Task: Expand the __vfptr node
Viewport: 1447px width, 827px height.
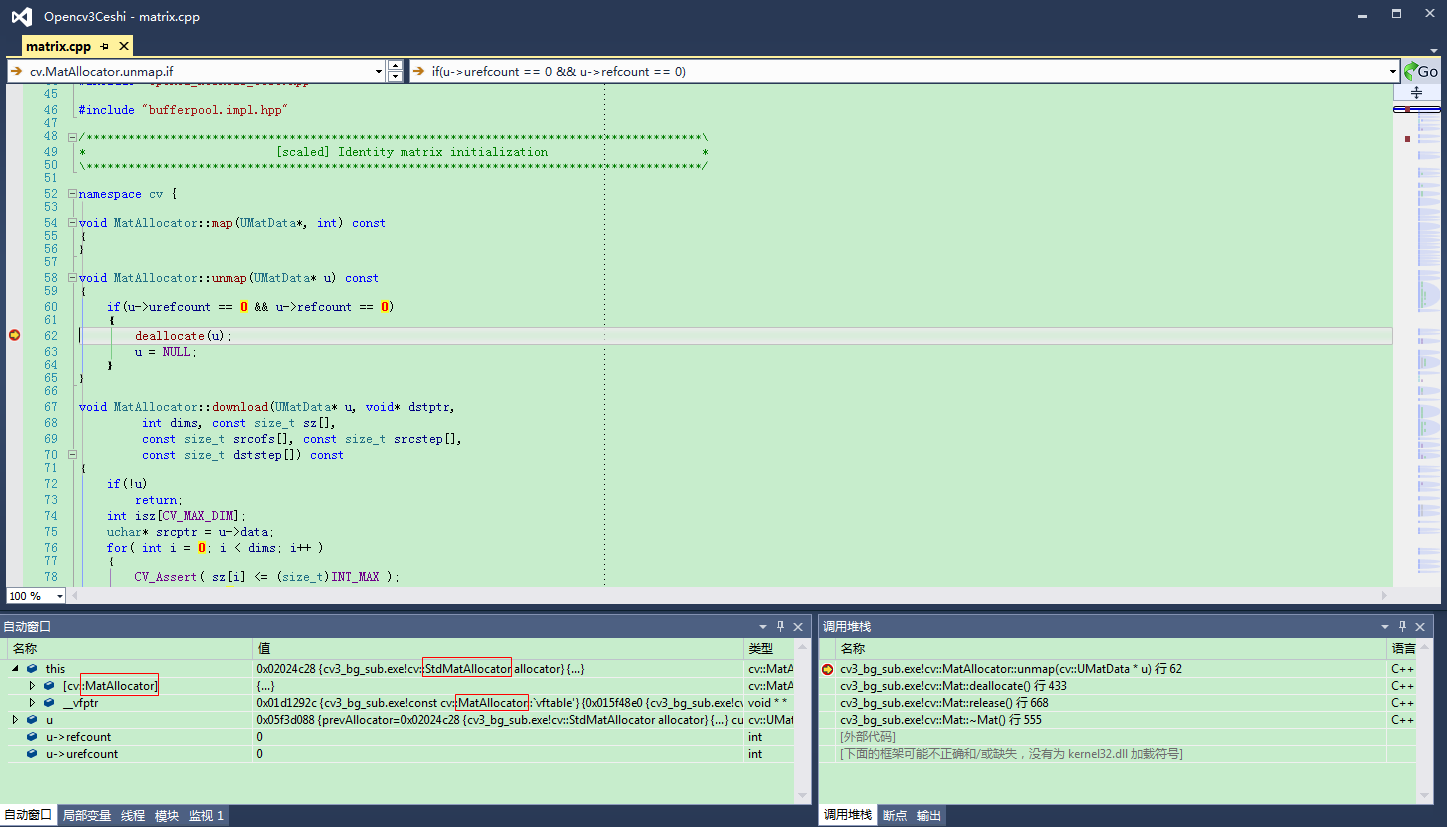Action: [x=32, y=703]
